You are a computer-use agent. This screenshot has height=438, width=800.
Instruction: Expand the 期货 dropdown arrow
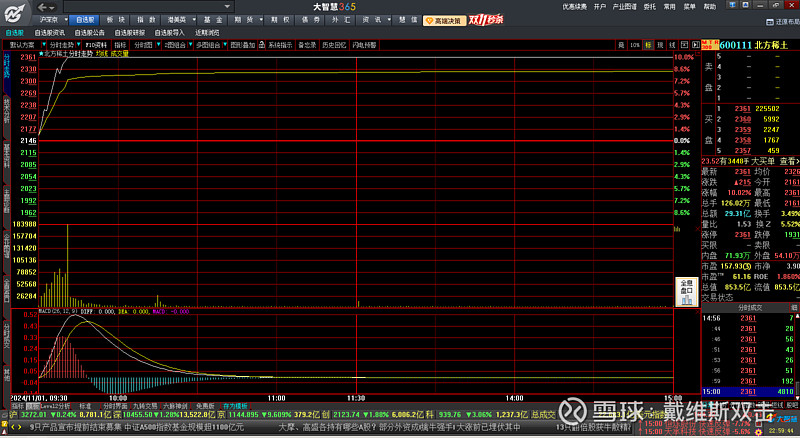(x=261, y=20)
